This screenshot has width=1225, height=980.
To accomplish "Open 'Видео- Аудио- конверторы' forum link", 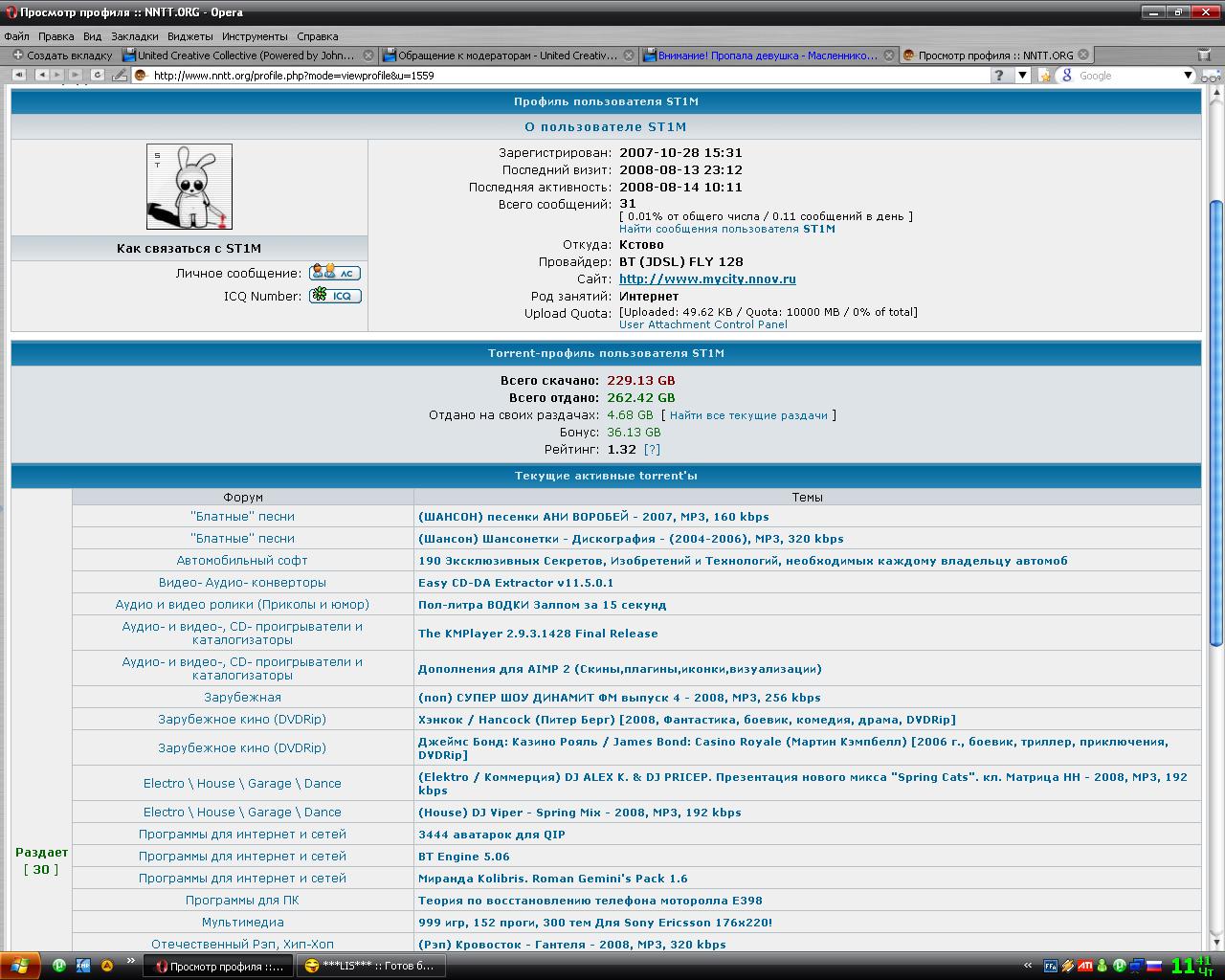I will 242,582.
